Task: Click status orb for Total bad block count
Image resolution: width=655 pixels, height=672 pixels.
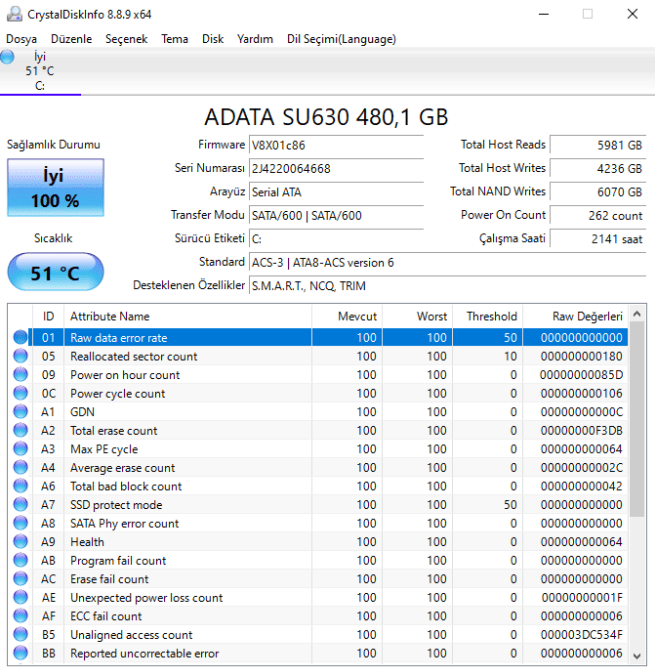Action: click(20, 486)
